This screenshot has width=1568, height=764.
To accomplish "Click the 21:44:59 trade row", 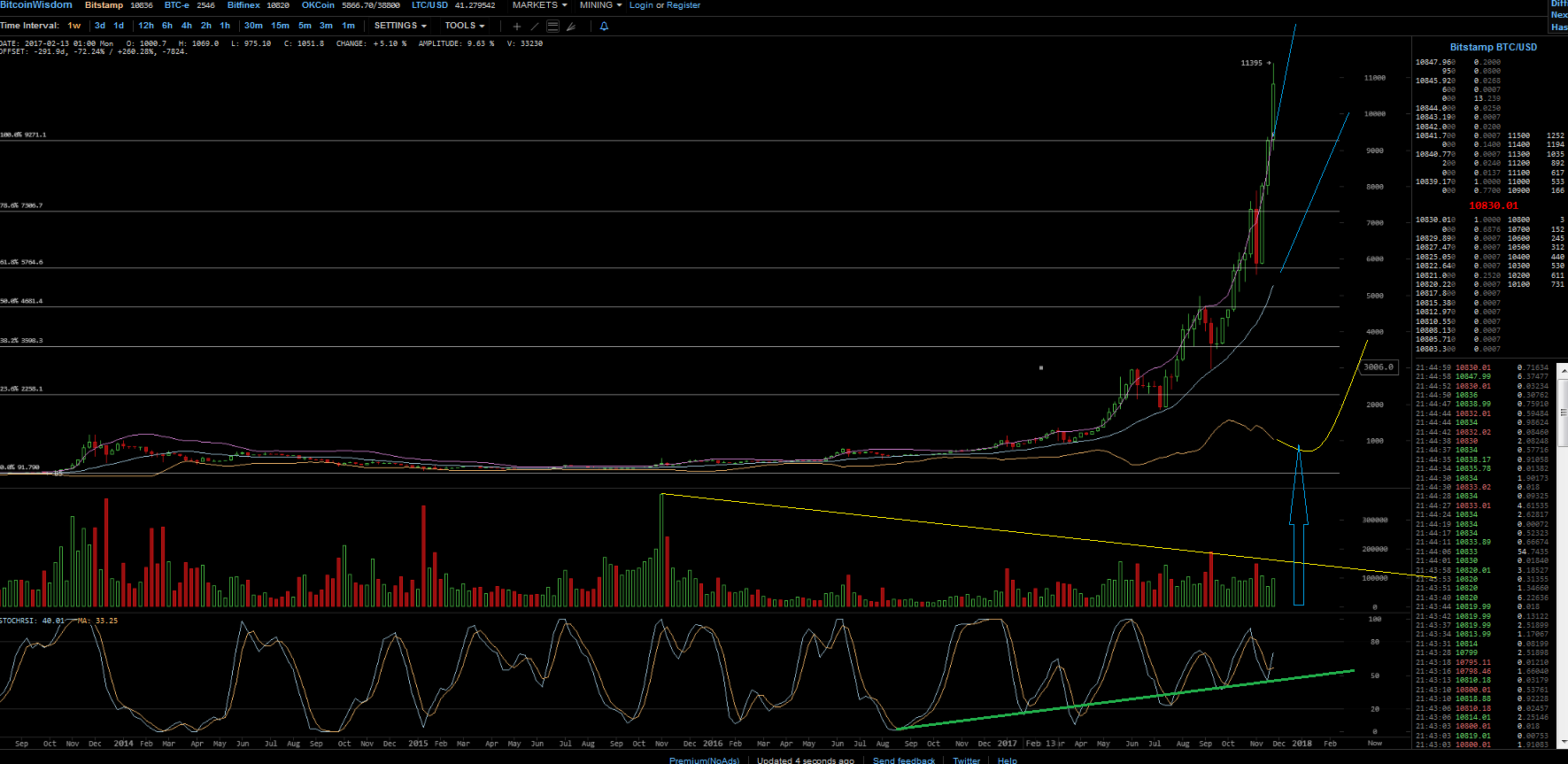I will click(1483, 367).
